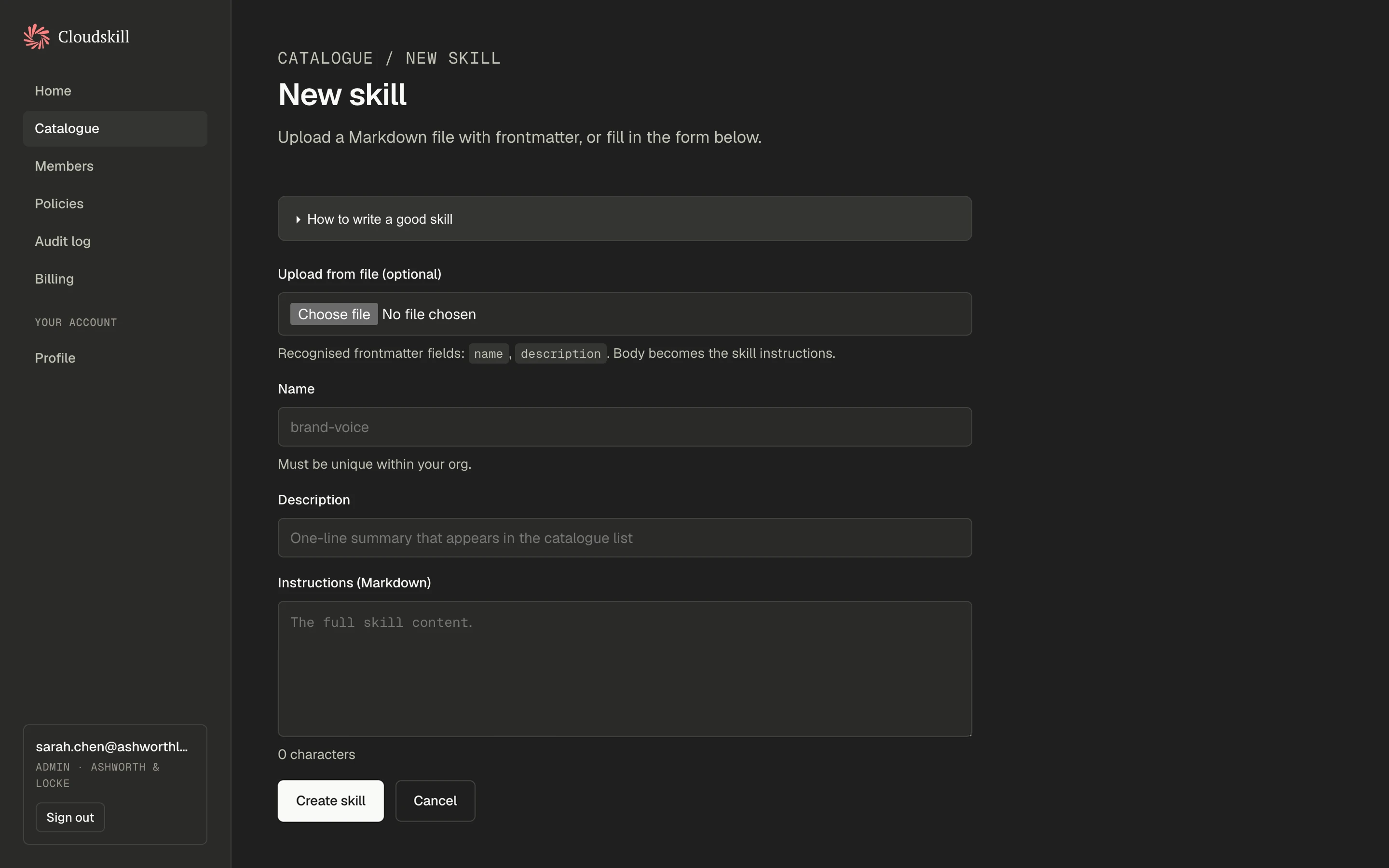Click the 'CATALOGUE / NEW SKILL' breadcrumb
The width and height of the screenshot is (1389, 868).
tap(389, 58)
